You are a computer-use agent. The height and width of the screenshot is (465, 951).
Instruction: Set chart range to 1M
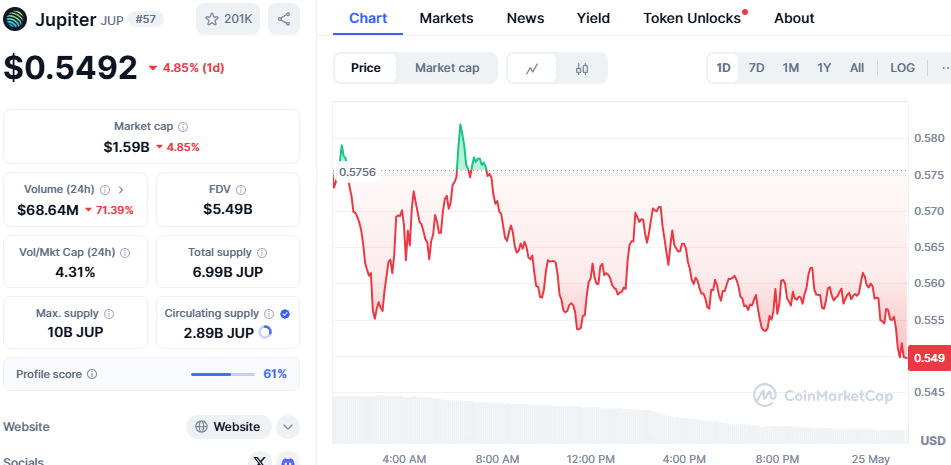(790, 68)
